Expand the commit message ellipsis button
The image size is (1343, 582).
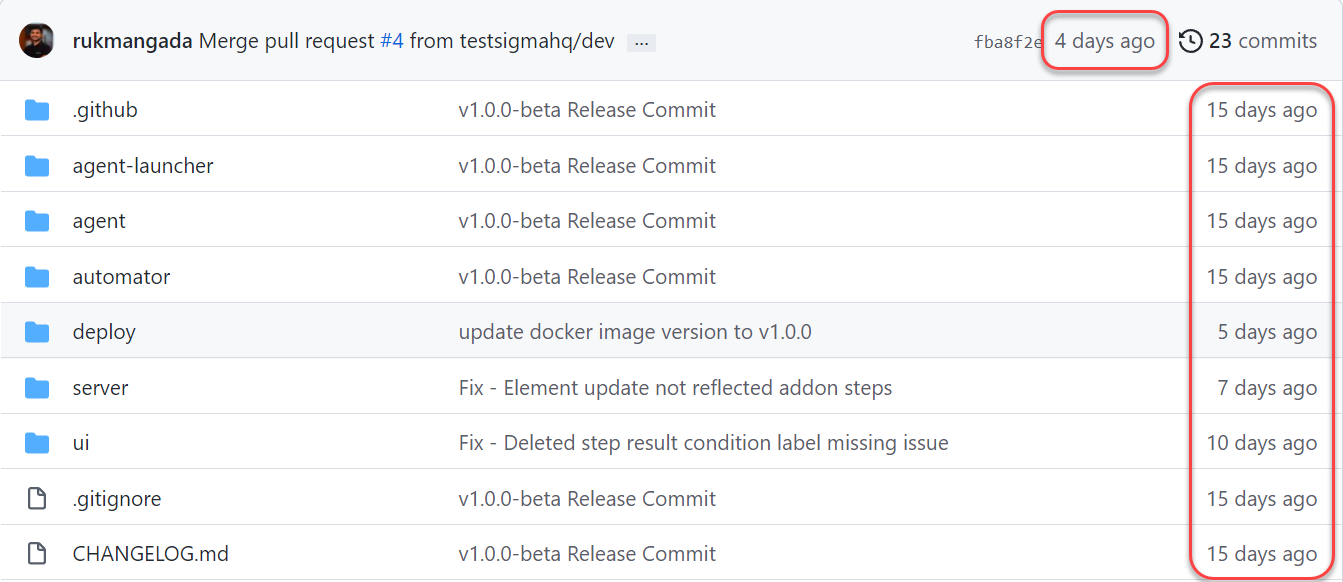[x=641, y=43]
